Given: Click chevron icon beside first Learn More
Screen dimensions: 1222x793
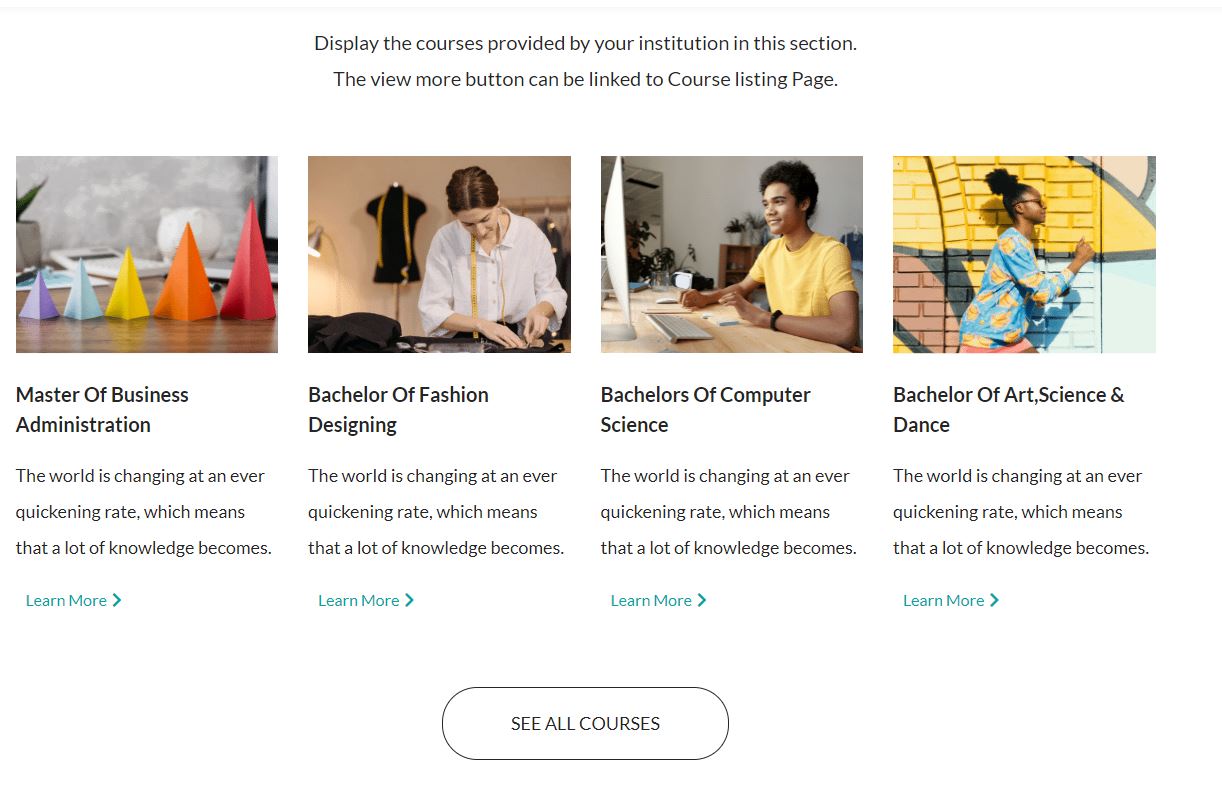Looking at the screenshot, I should point(117,600).
